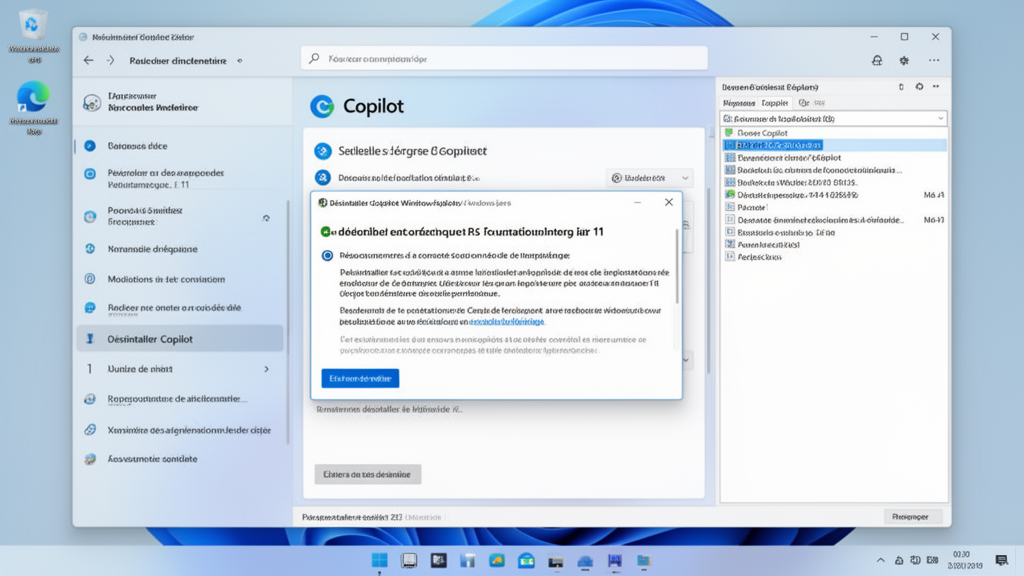Screen dimensions: 1024x576
Task: Select Désintaller Copilot in the sidebar
Action: click(180, 339)
